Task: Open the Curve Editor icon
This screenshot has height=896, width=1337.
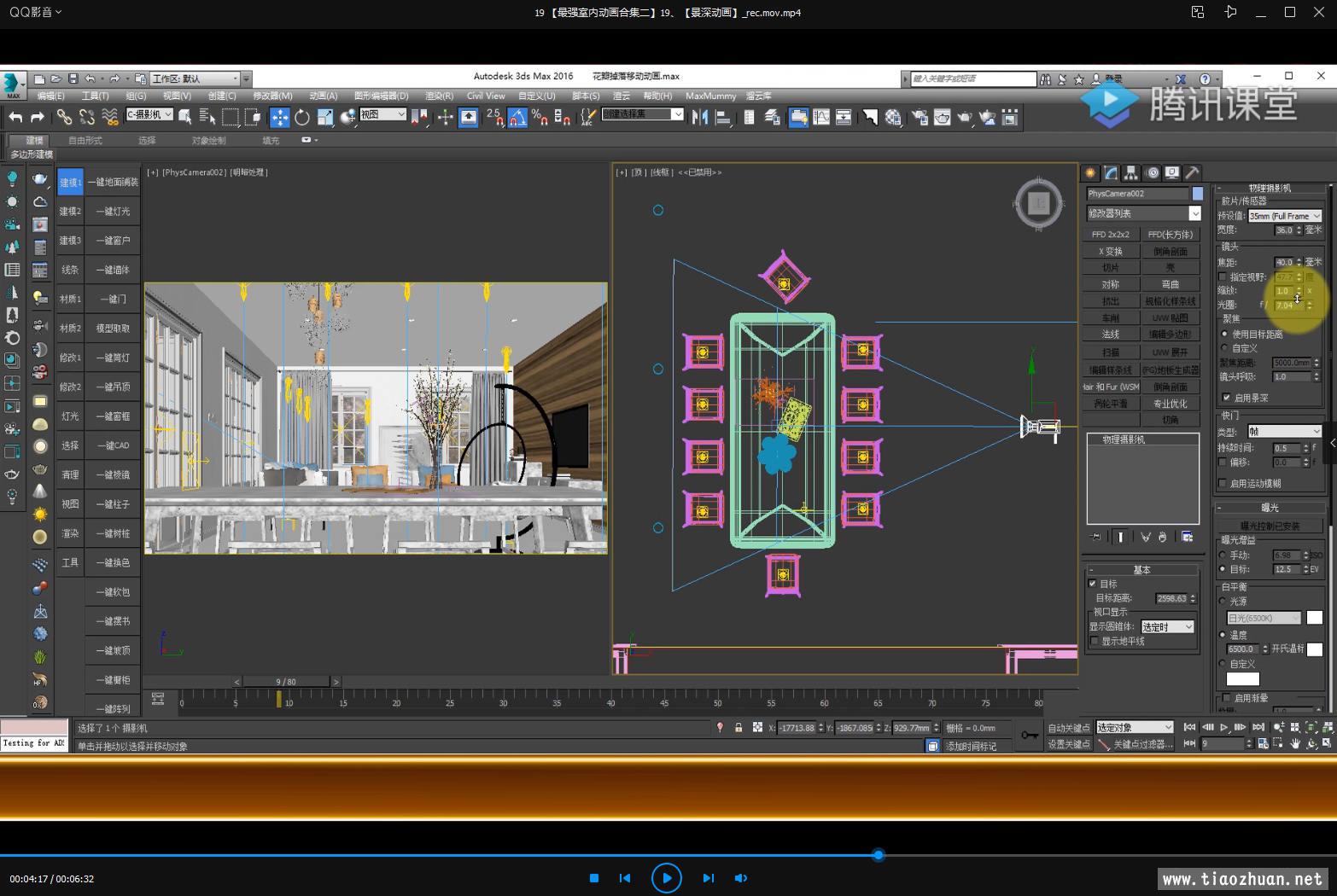Action: [x=821, y=117]
